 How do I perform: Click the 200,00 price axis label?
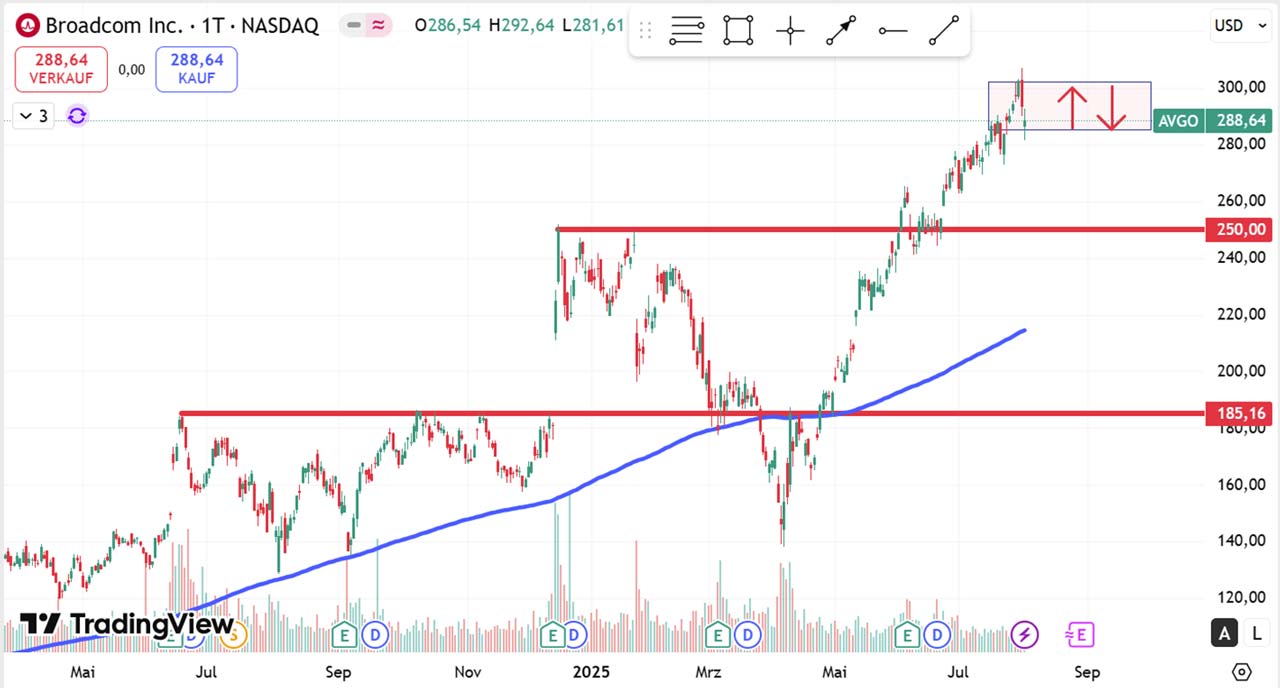(1241, 371)
